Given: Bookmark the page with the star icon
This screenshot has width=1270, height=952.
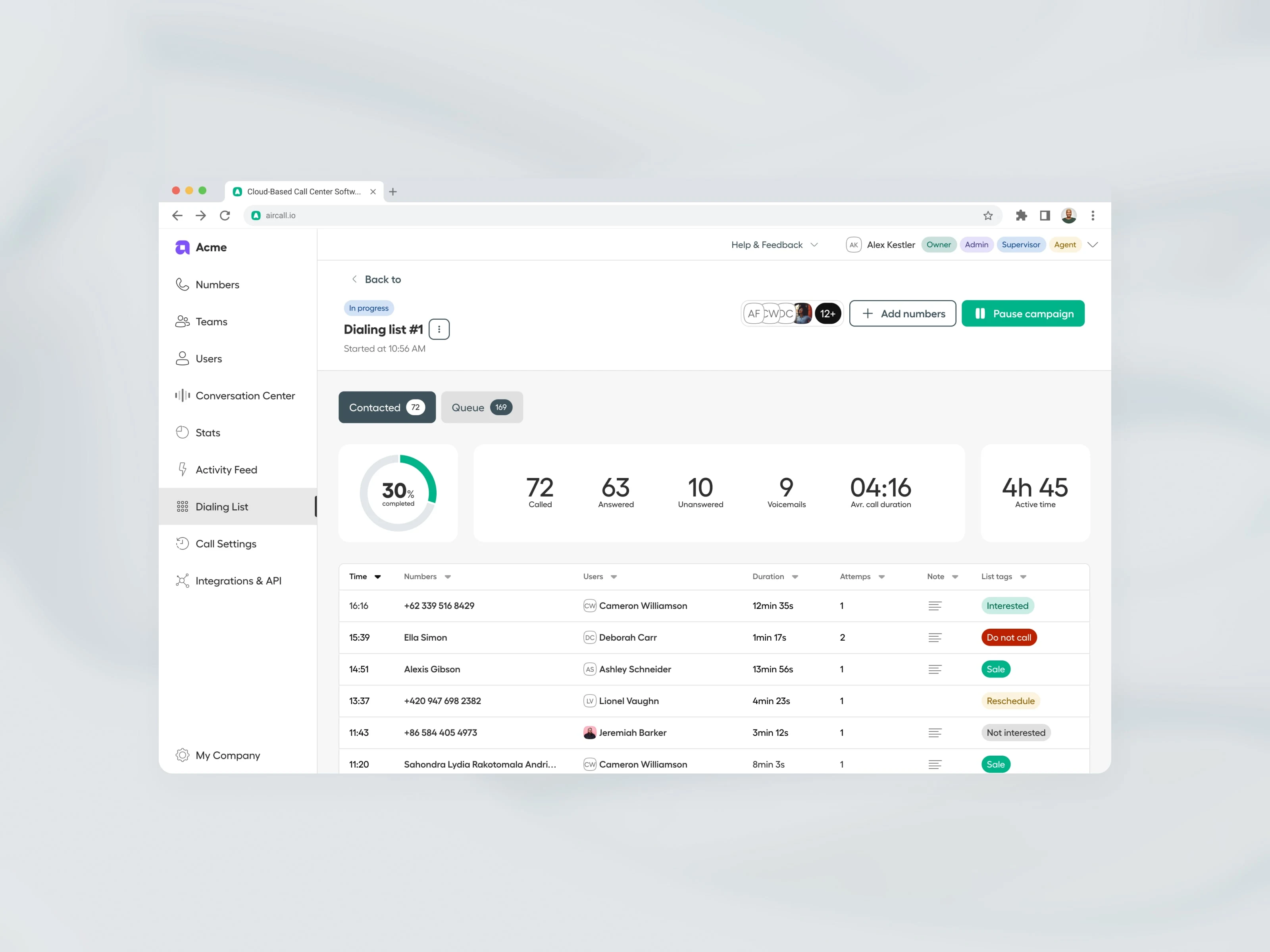Looking at the screenshot, I should click(x=987, y=216).
